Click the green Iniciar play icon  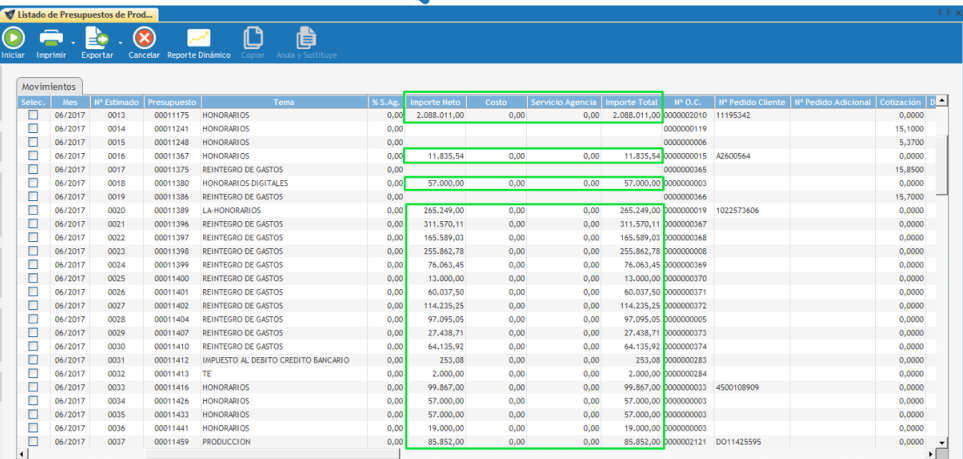pos(13,38)
